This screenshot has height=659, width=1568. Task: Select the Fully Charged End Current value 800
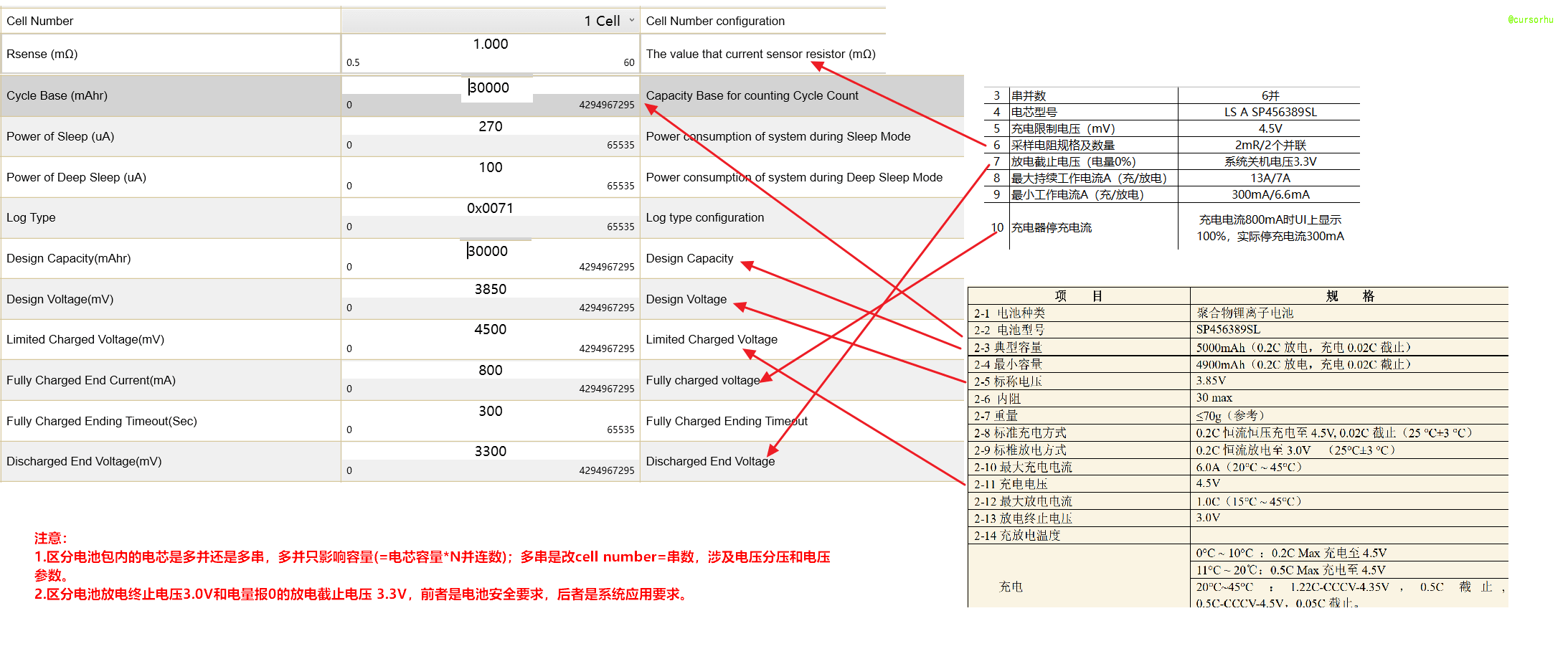pos(491,371)
